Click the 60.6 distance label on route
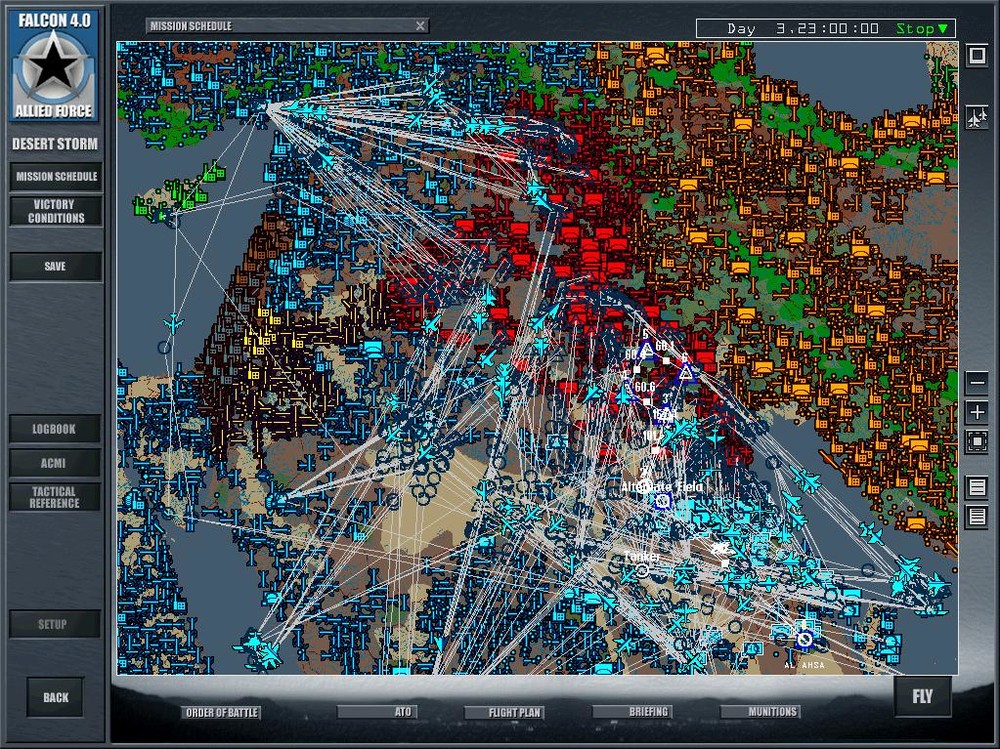The height and width of the screenshot is (749, 1000). 645,387
